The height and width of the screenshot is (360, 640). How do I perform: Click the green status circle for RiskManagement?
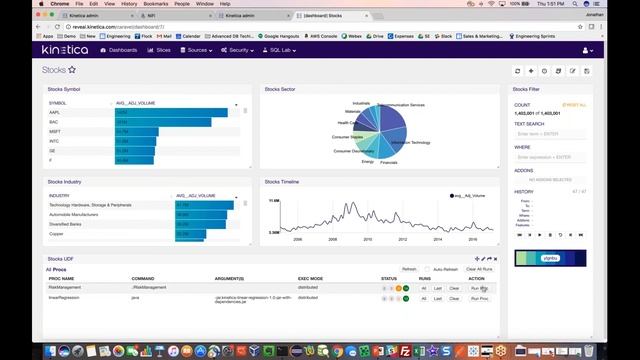(x=406, y=288)
